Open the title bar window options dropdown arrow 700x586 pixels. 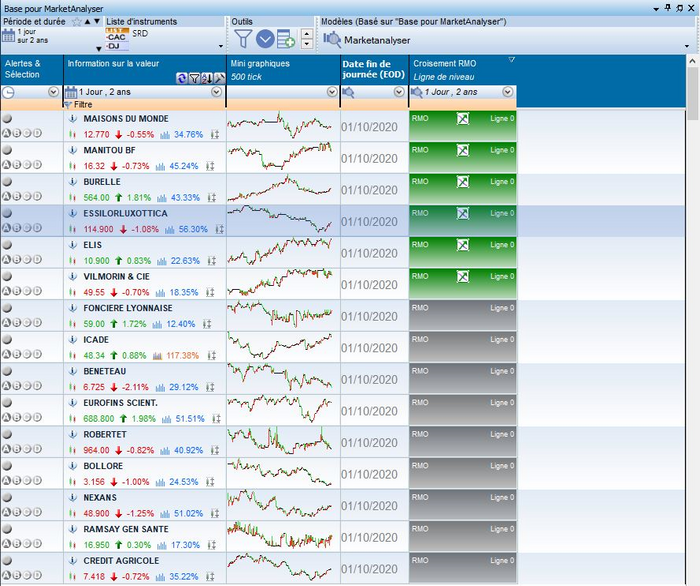tap(656, 9)
